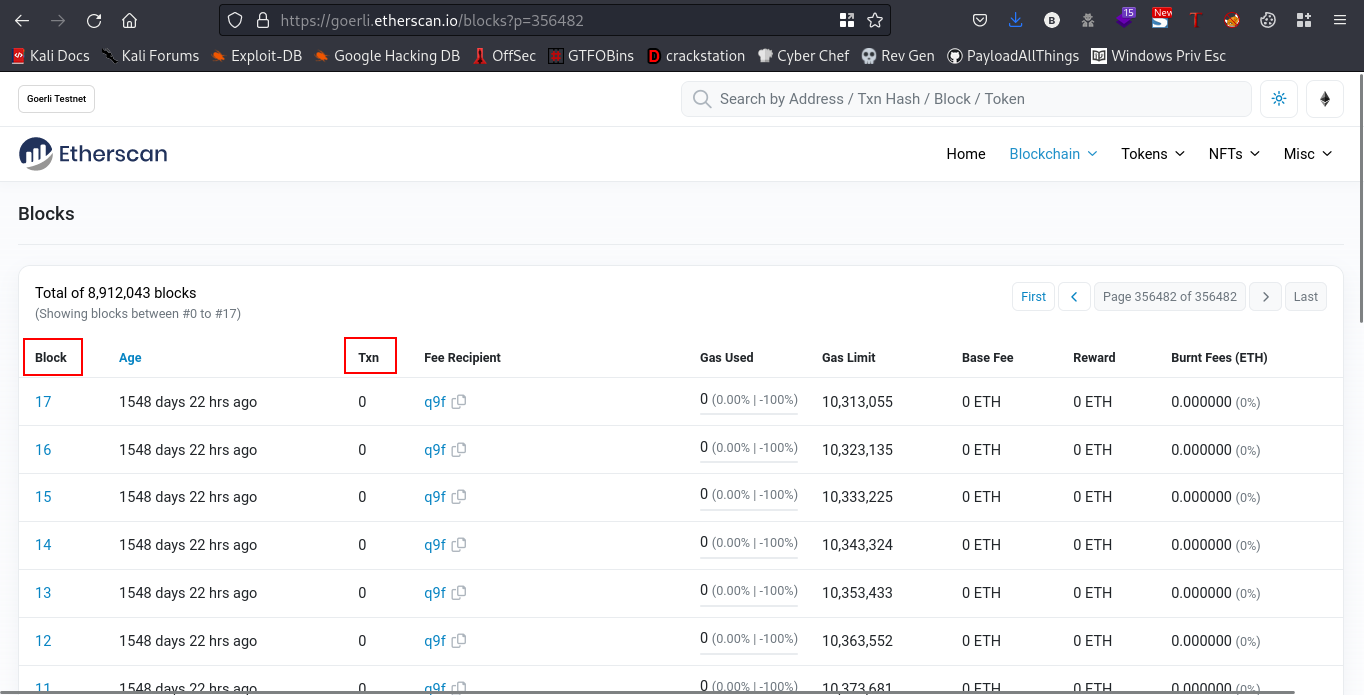Screen dimensions: 1364x695
Task: Open block 17 details link
Action: [x=43, y=402]
